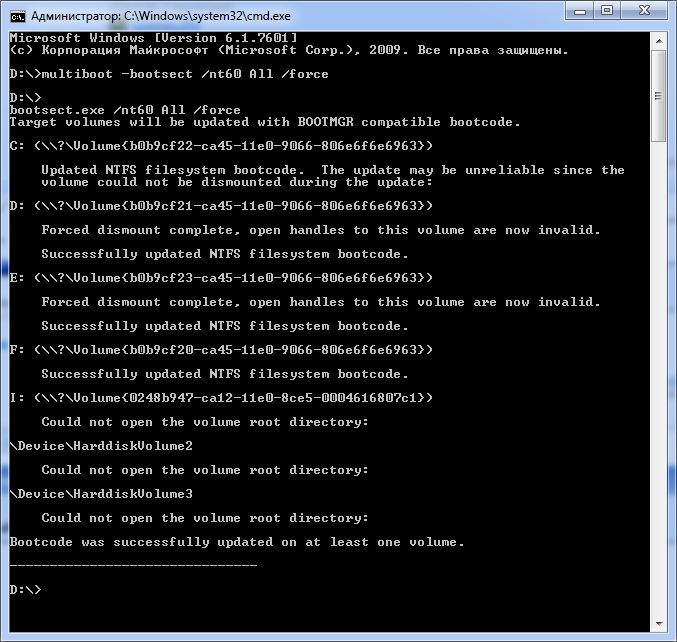Viewport: 677px width, 642px height.
Task: Maximize the command prompt window
Action: 607,11
